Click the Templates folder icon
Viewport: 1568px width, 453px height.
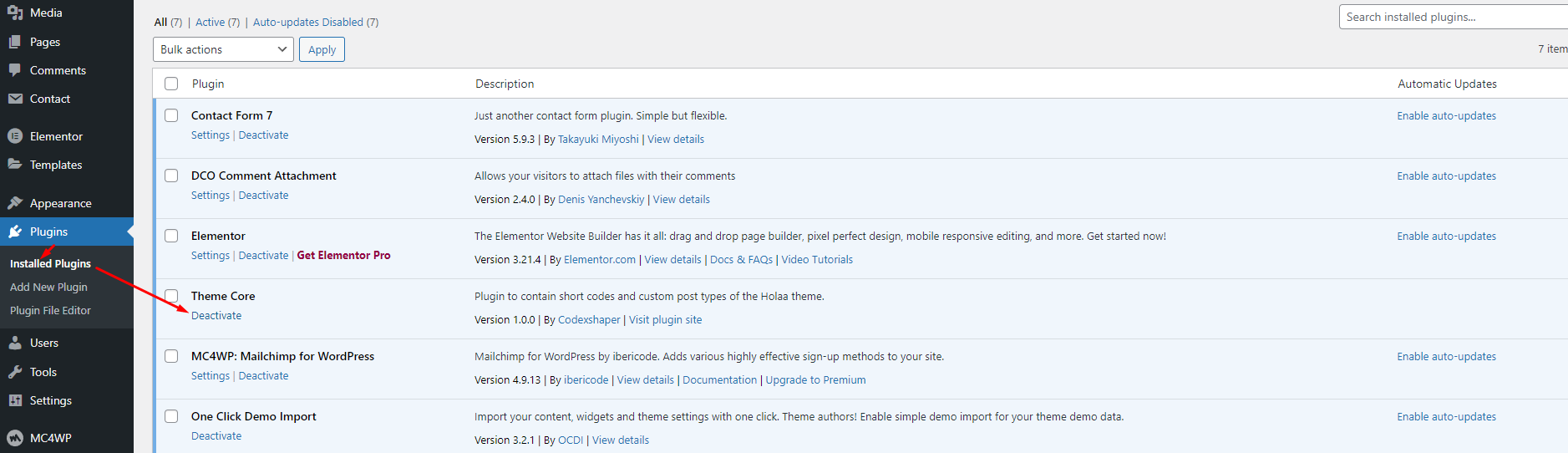click(15, 165)
